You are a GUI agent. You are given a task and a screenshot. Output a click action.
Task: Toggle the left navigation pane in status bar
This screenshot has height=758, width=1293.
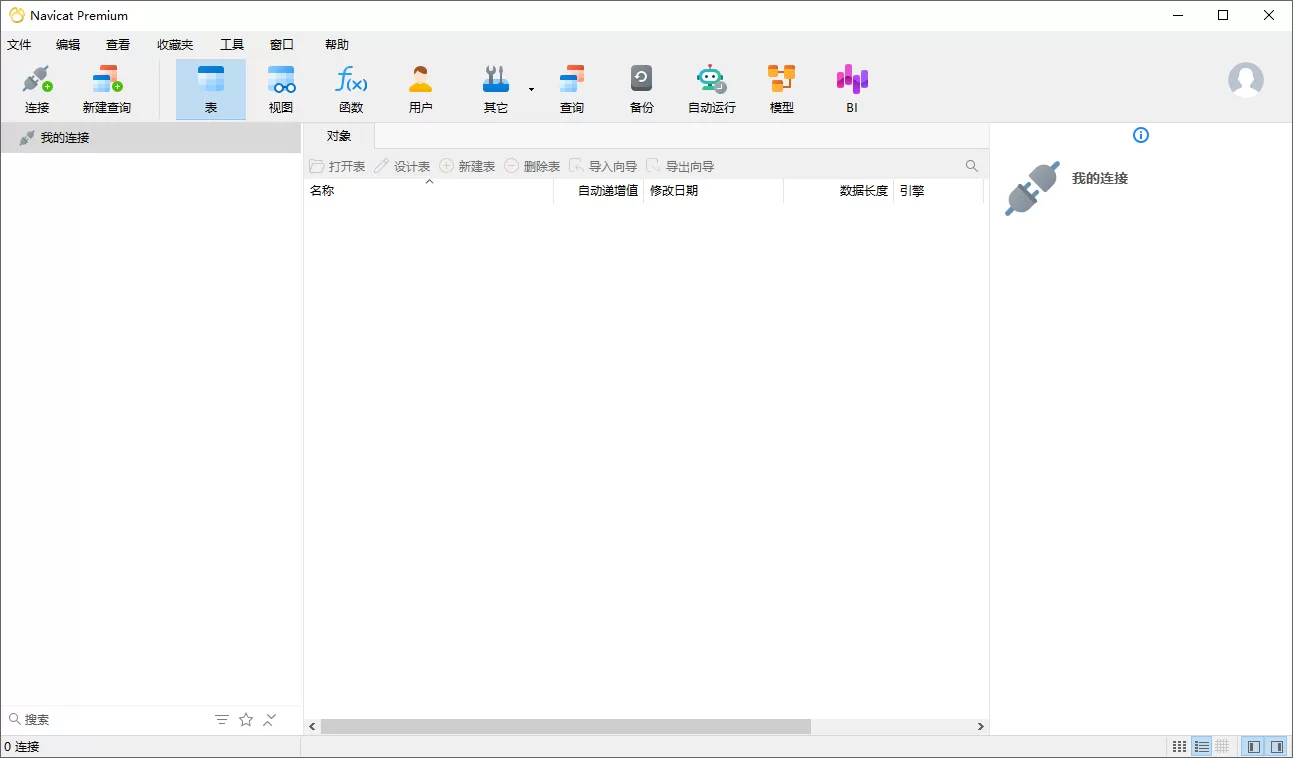pos(1253,746)
